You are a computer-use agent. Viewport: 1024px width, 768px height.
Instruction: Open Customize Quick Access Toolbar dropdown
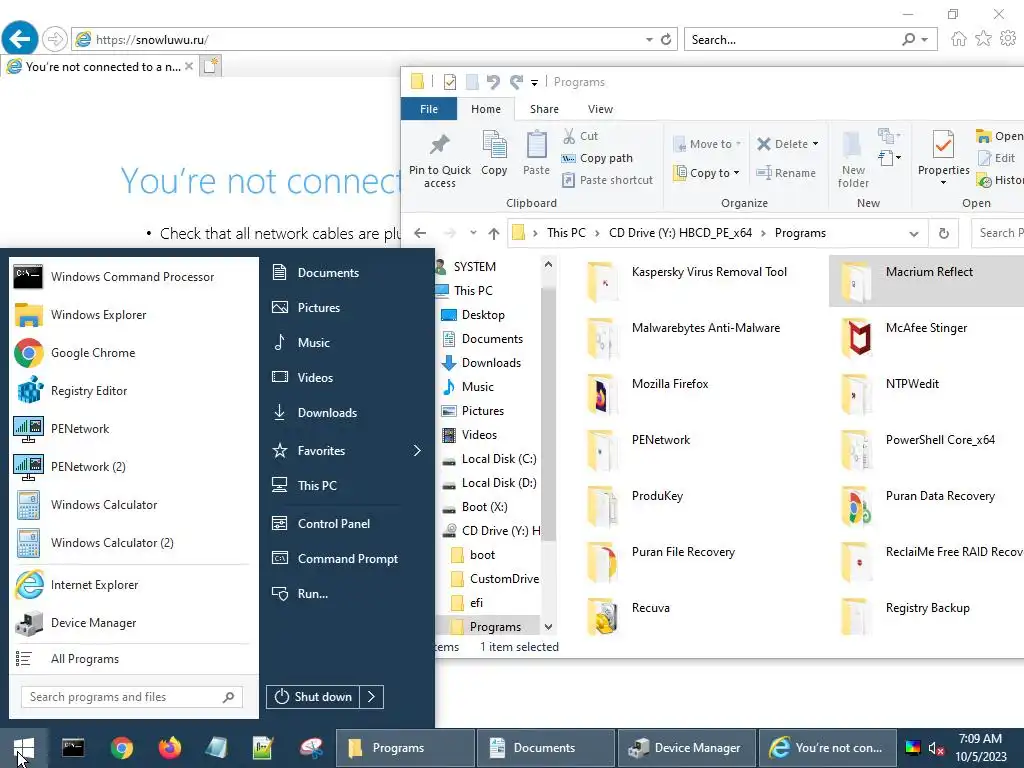pyautogui.click(x=534, y=82)
